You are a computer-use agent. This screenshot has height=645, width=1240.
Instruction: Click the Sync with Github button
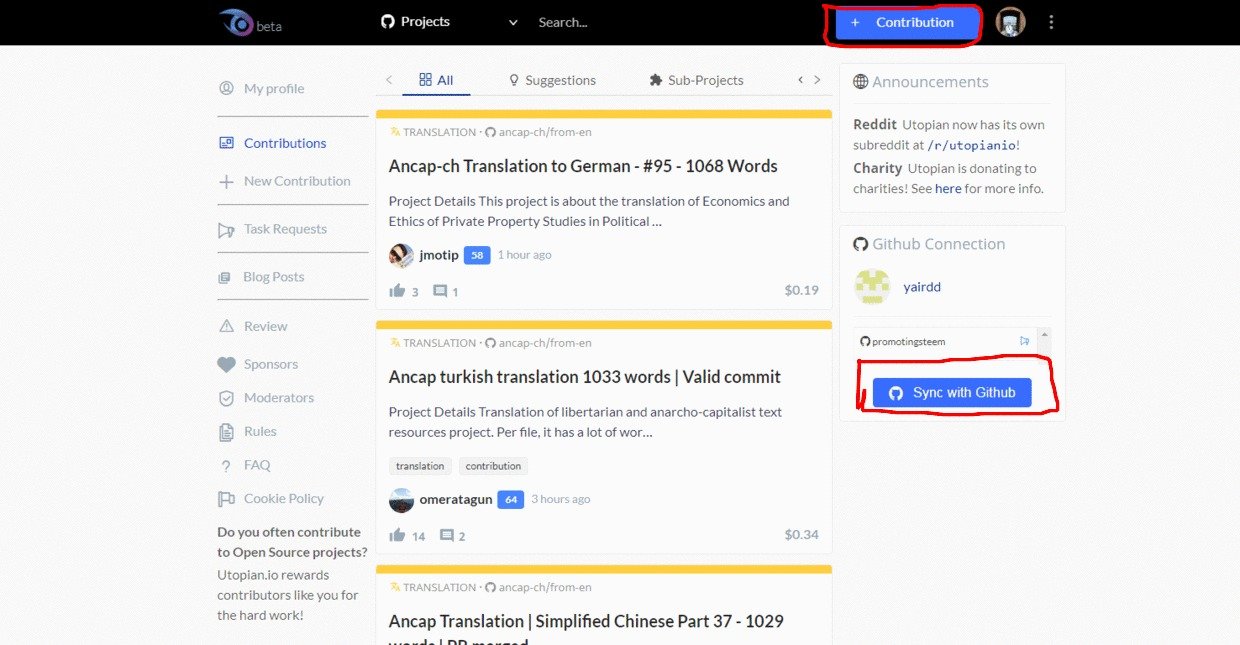951,393
